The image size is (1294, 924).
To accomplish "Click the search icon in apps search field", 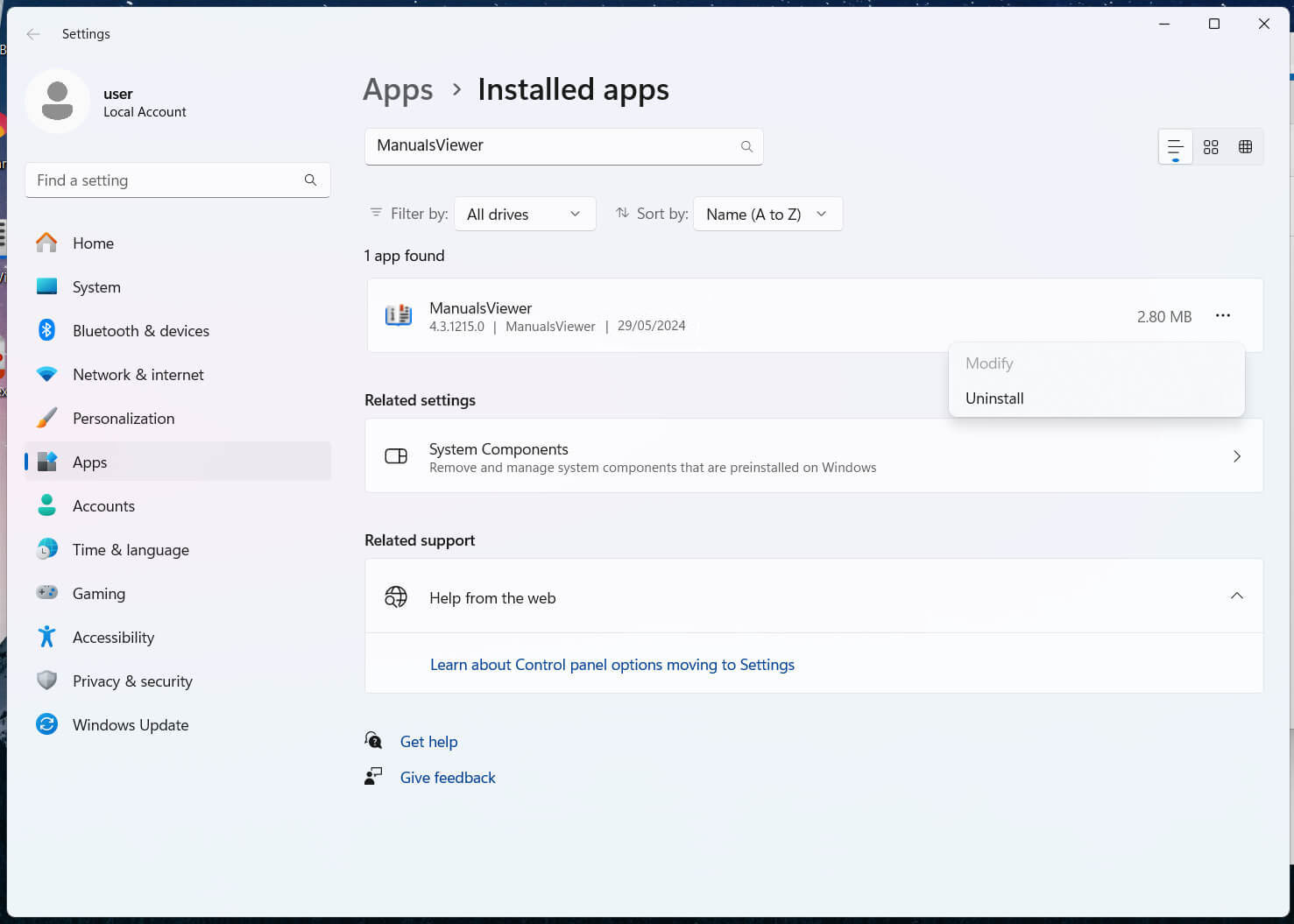I will [x=746, y=146].
